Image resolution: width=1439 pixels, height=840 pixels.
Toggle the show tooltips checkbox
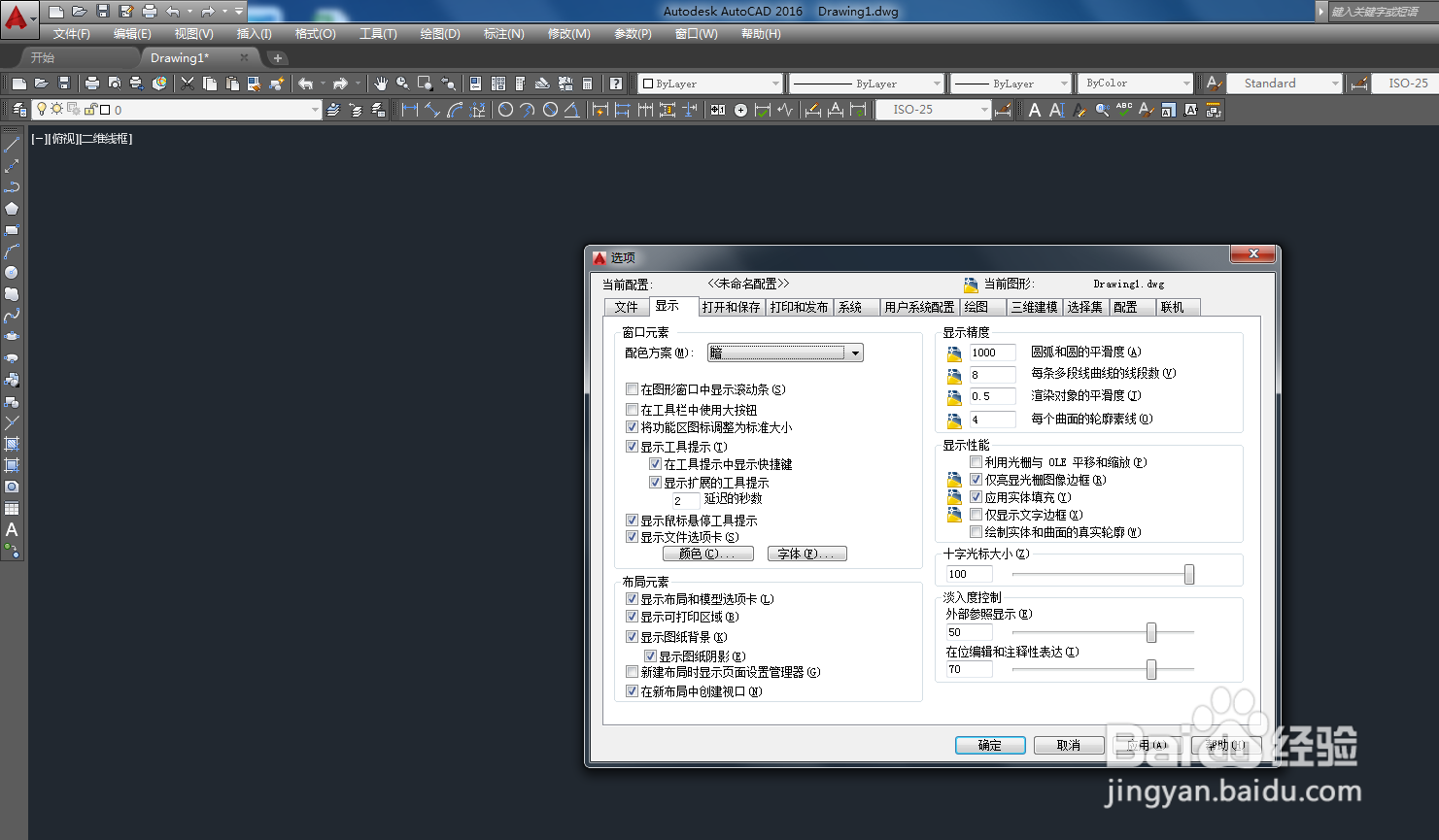[633, 447]
